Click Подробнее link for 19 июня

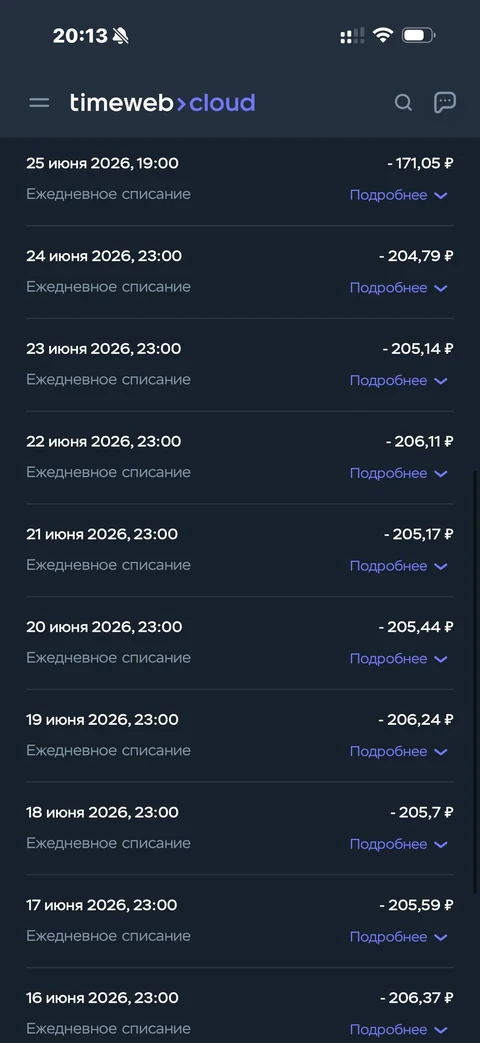point(399,751)
